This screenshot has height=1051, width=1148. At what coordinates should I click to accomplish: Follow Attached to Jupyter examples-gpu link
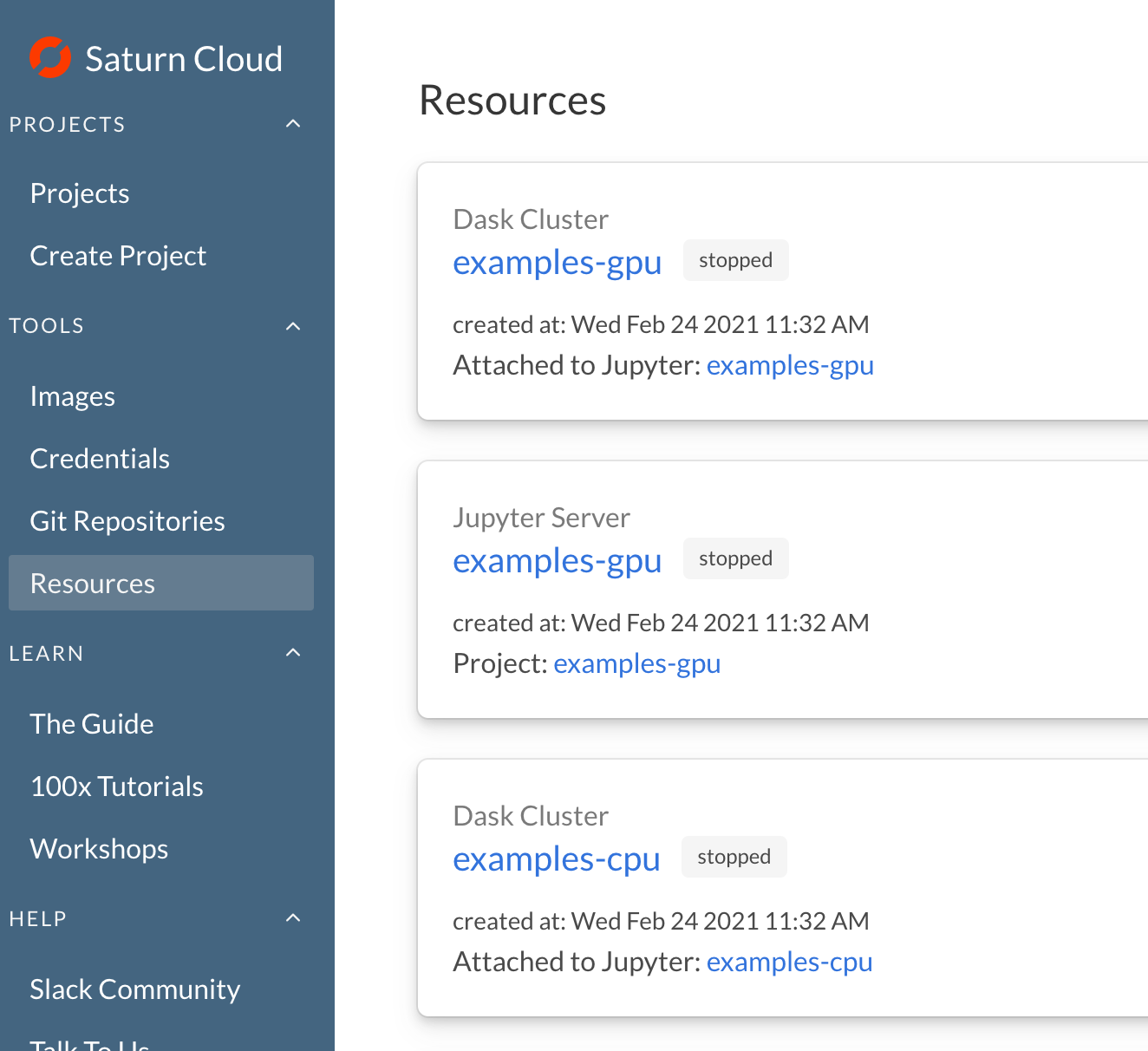(790, 365)
